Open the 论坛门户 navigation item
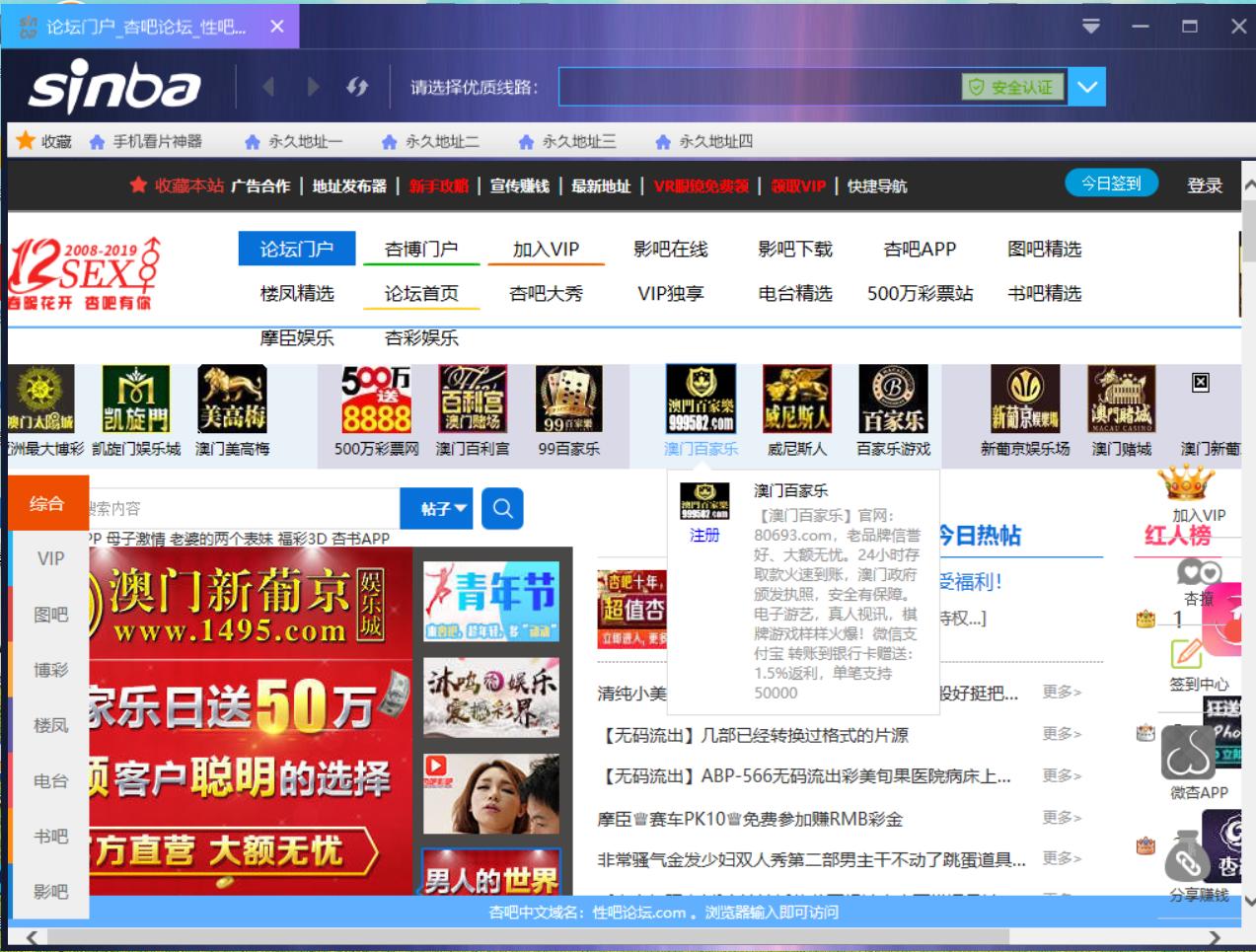 296,249
